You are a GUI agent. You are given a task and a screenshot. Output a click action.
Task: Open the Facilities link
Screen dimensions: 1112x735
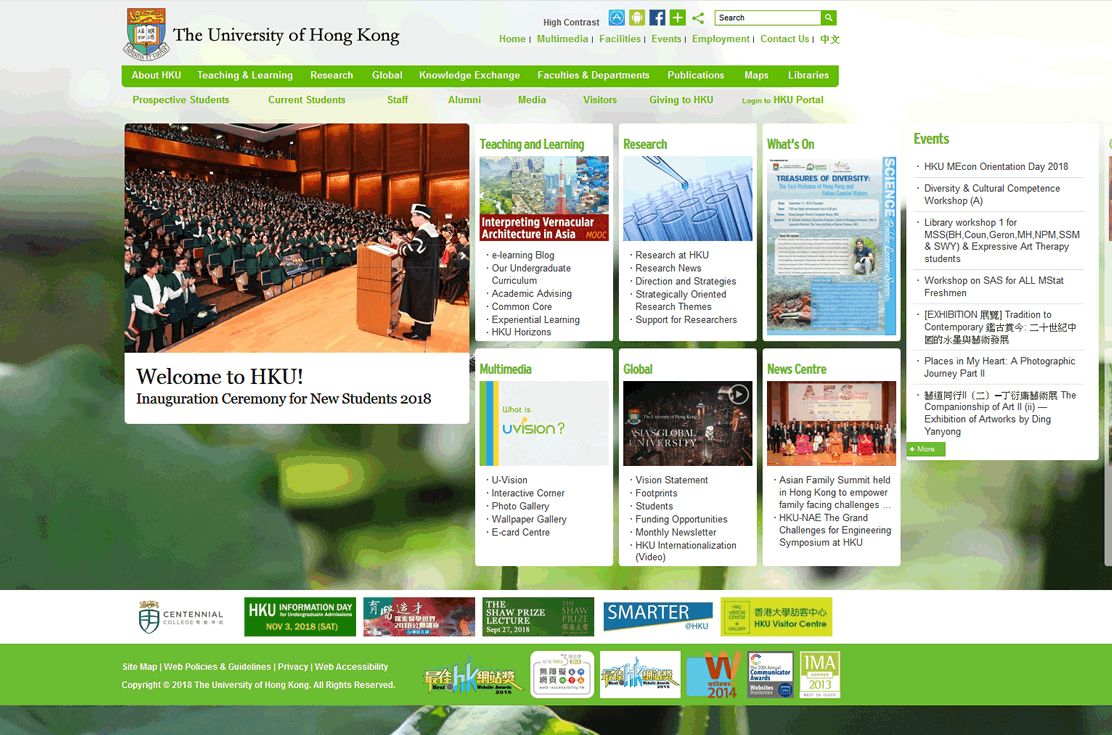620,39
